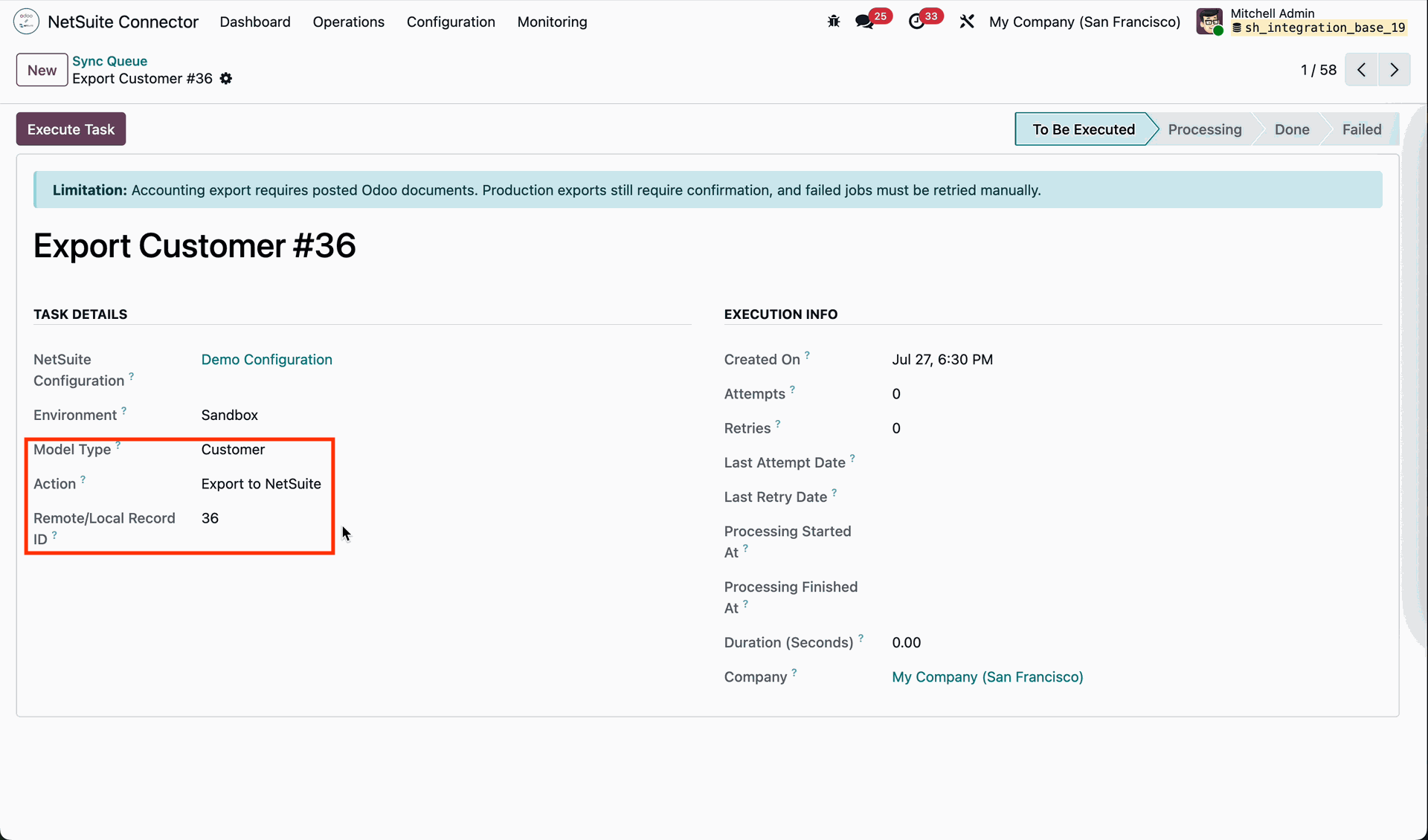Click the EXECUTION INFO section heading

pyautogui.click(x=781, y=314)
